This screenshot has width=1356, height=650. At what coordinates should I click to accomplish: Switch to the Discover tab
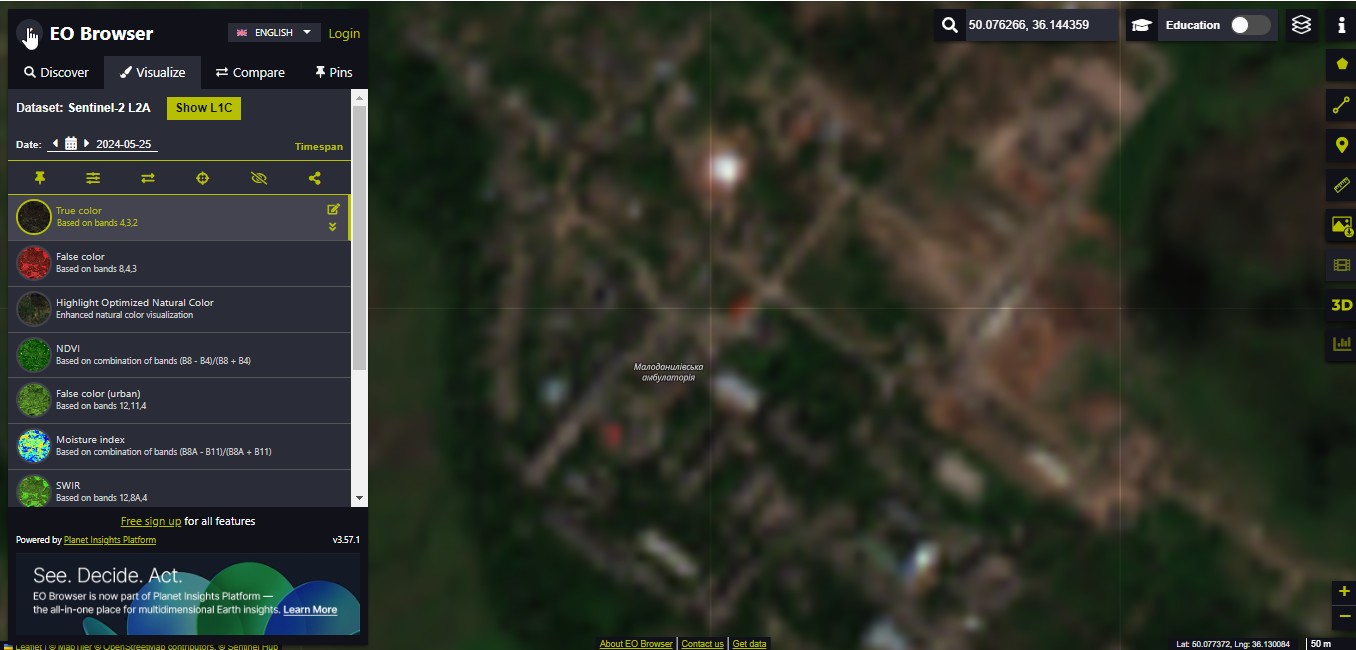(56, 72)
